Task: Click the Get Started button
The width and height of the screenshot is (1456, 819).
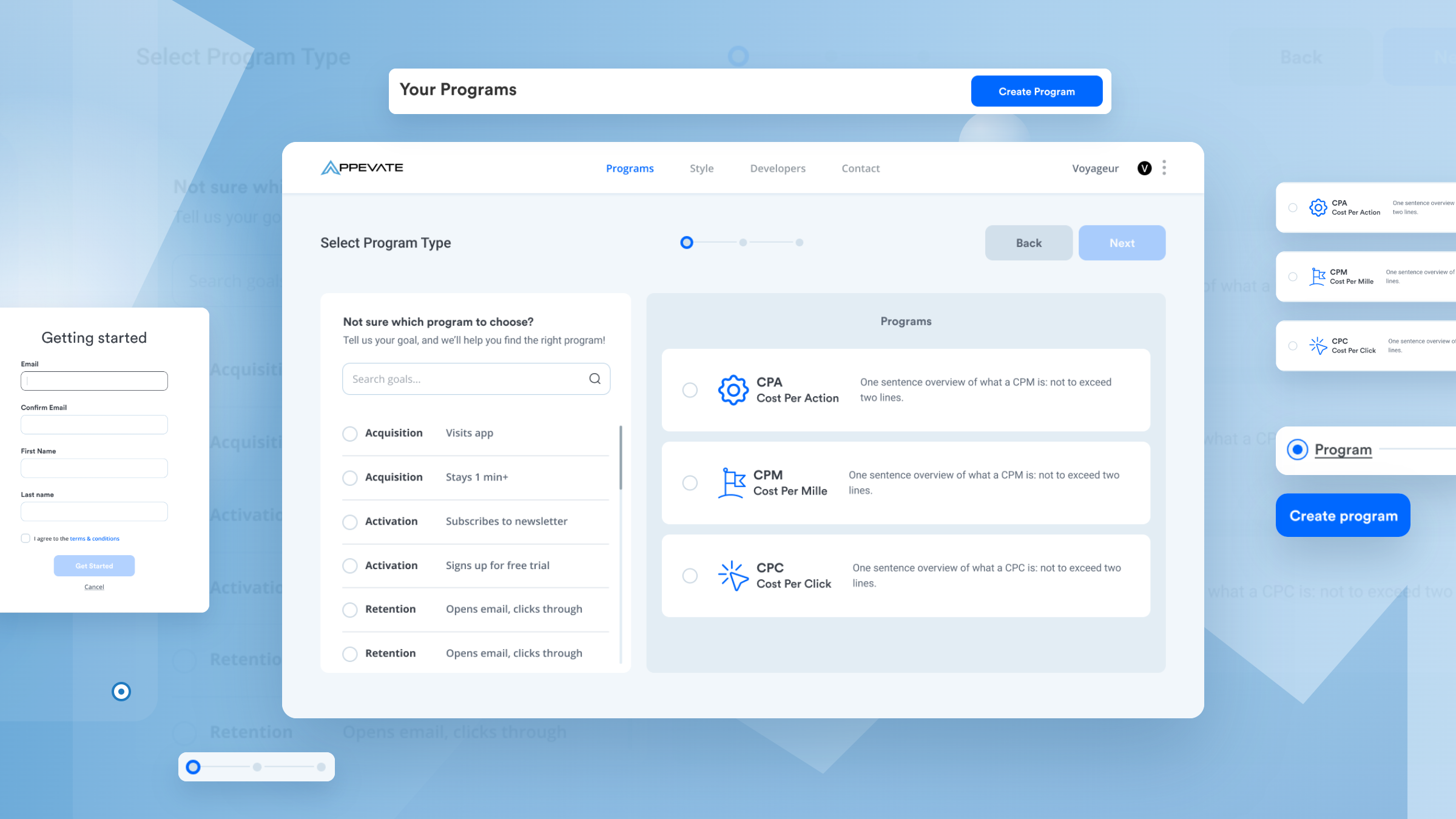Action: (94, 565)
